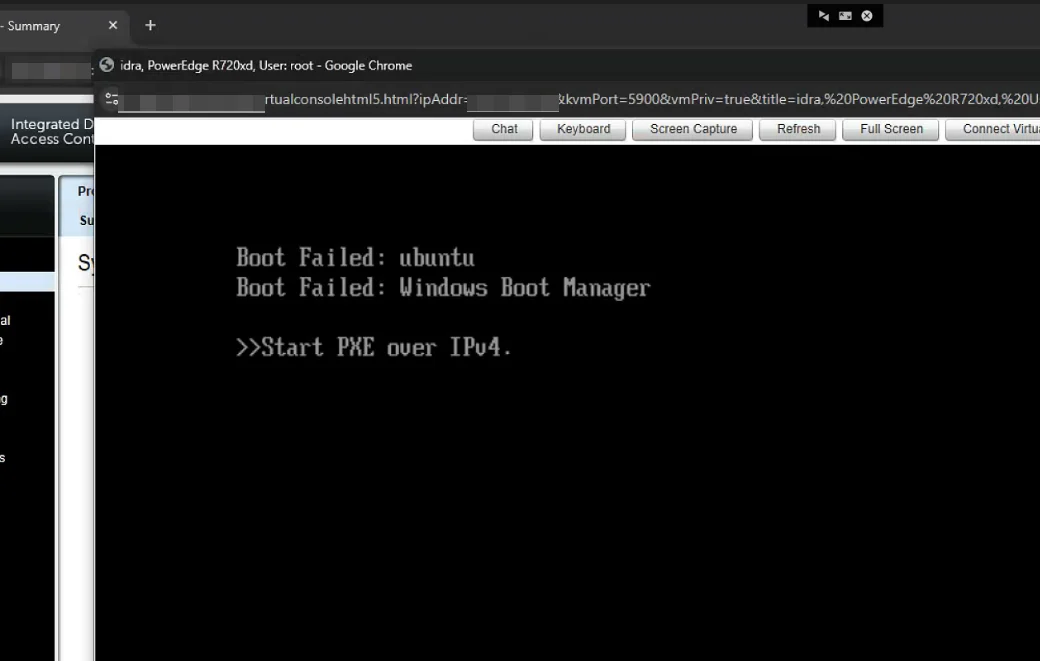Open the virtual Keyboard button

(583, 129)
